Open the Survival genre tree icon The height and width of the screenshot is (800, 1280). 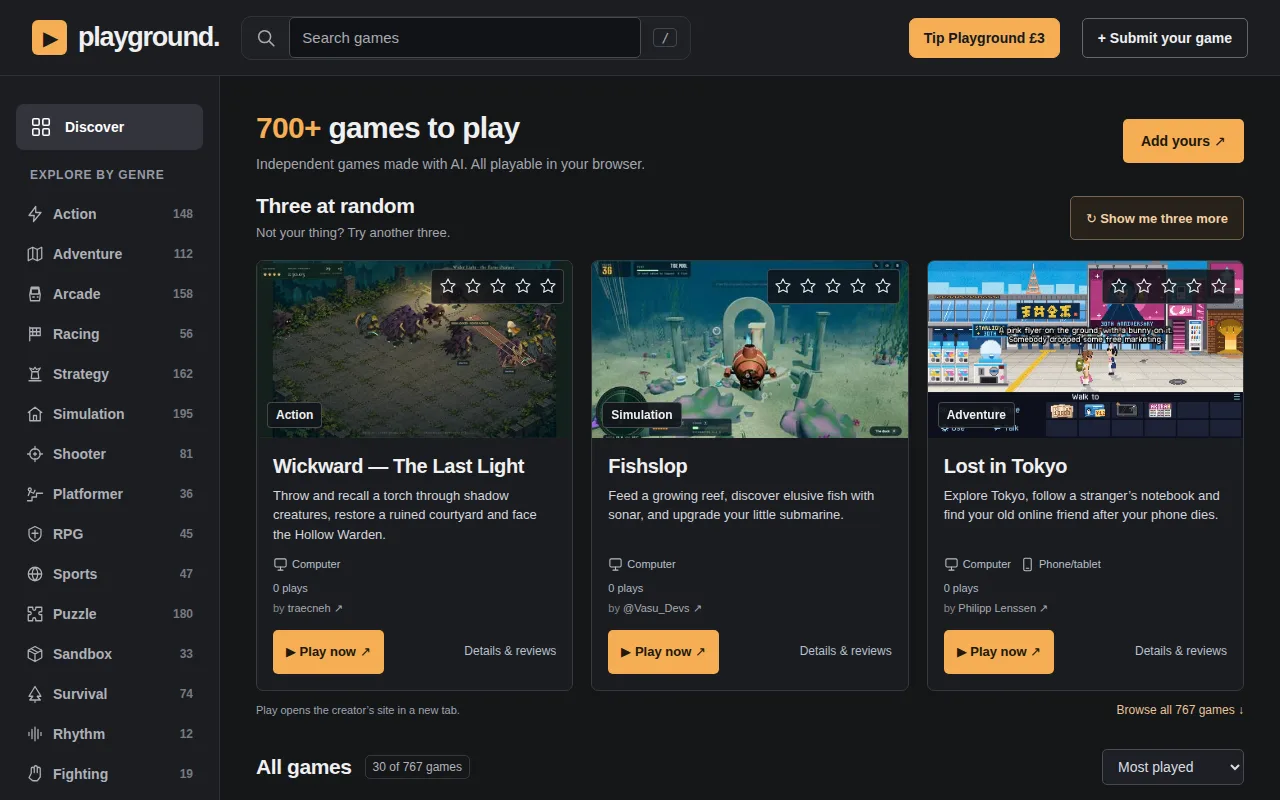click(x=35, y=694)
